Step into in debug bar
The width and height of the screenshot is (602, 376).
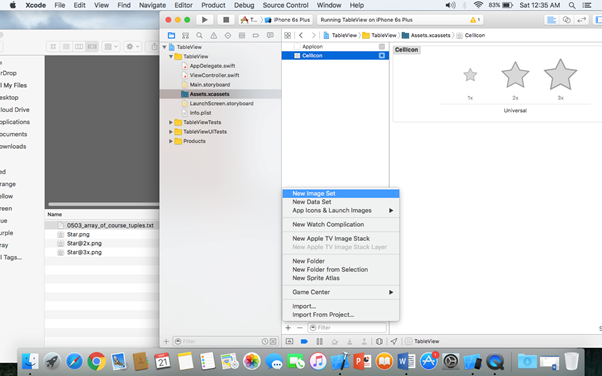coord(349,341)
